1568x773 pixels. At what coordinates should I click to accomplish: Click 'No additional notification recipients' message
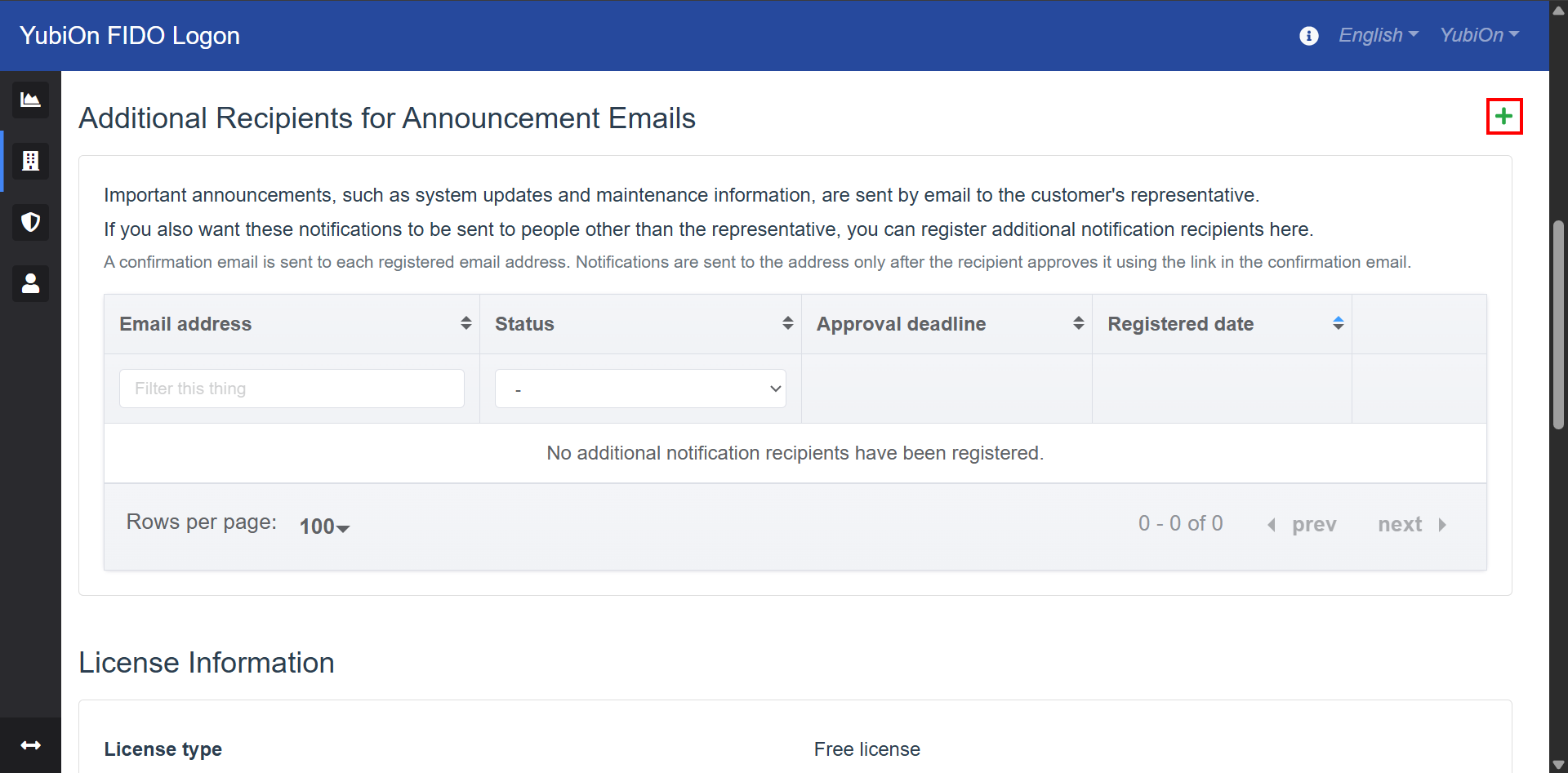(x=795, y=453)
